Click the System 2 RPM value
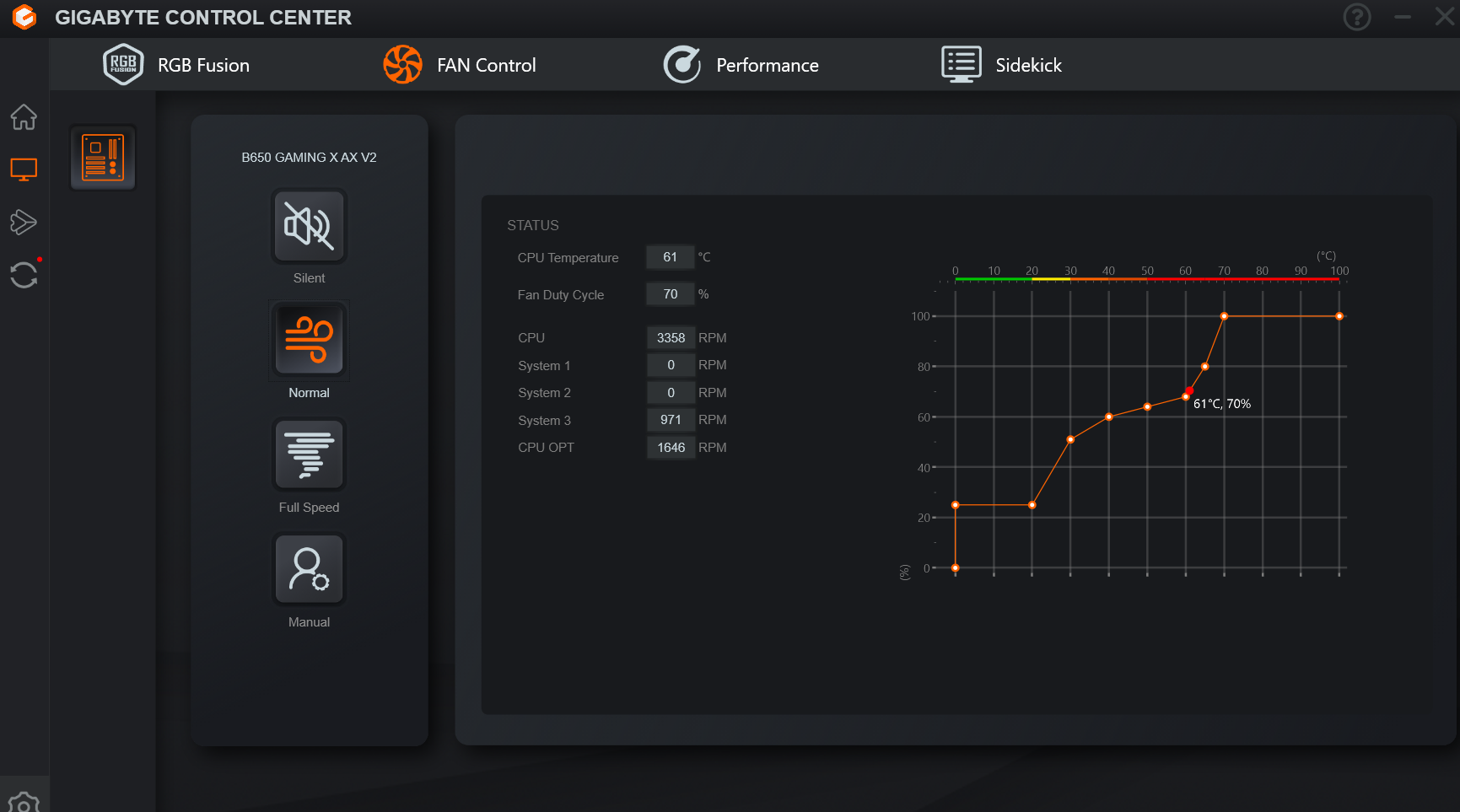1460x812 pixels. click(671, 393)
